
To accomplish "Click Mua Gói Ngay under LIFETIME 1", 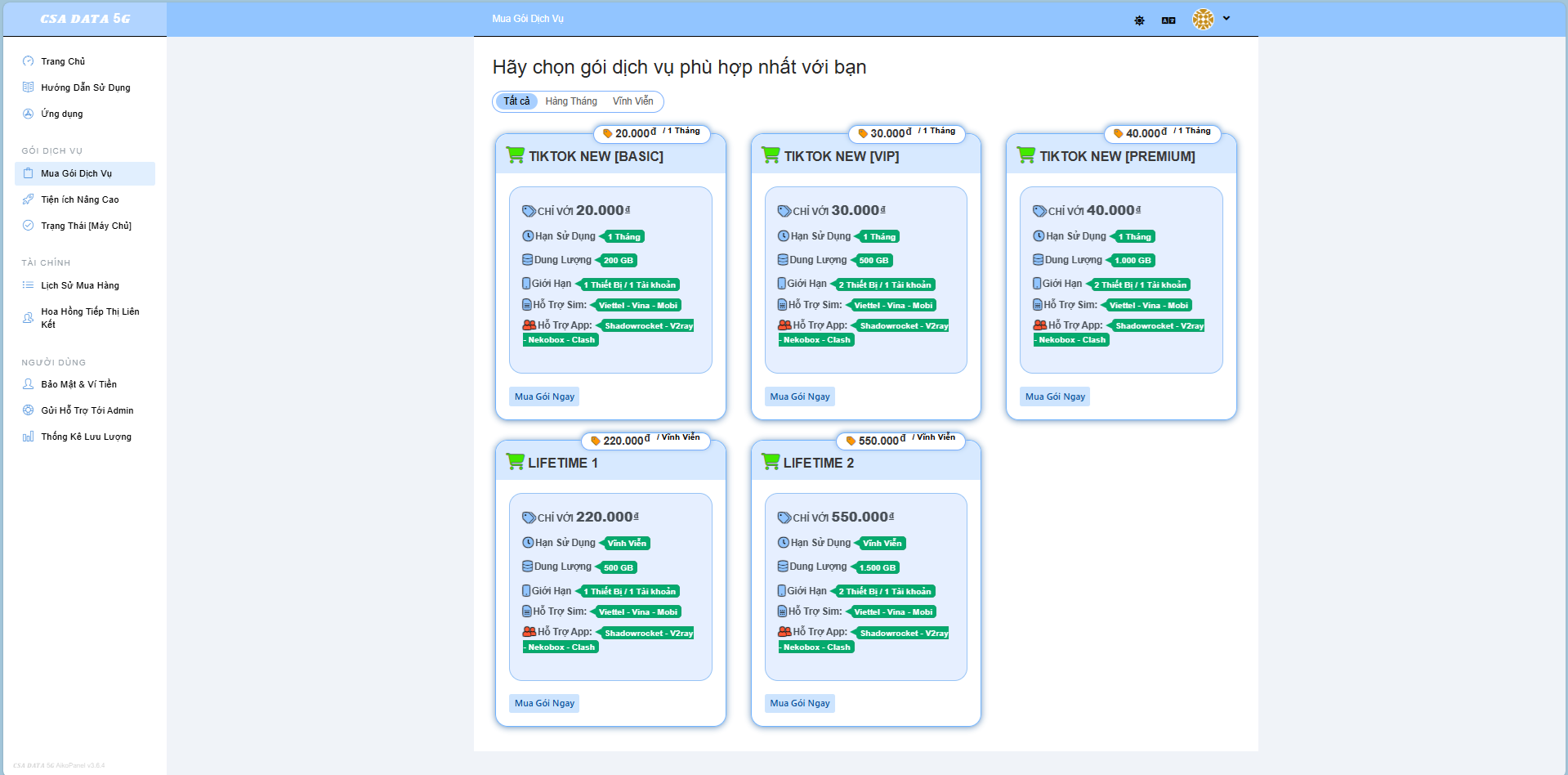I will 544,703.
